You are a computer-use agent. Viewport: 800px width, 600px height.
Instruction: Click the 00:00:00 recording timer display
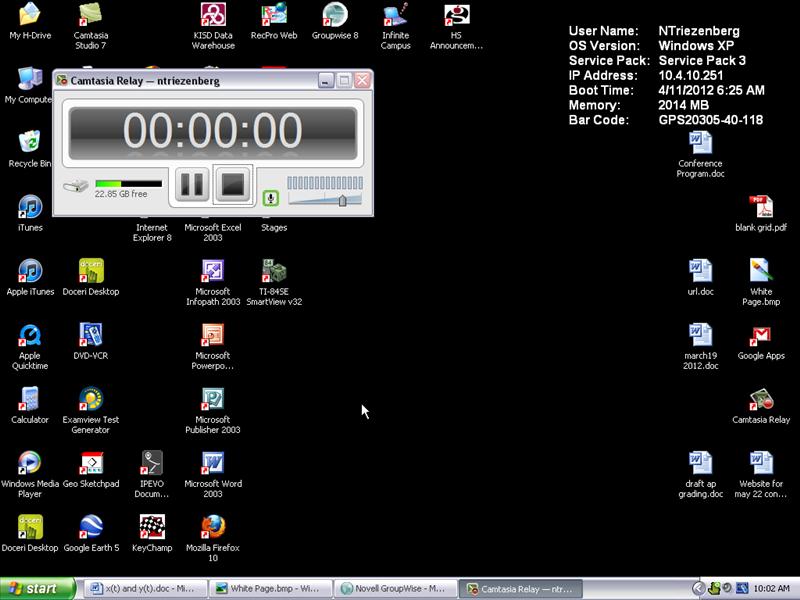pos(213,133)
